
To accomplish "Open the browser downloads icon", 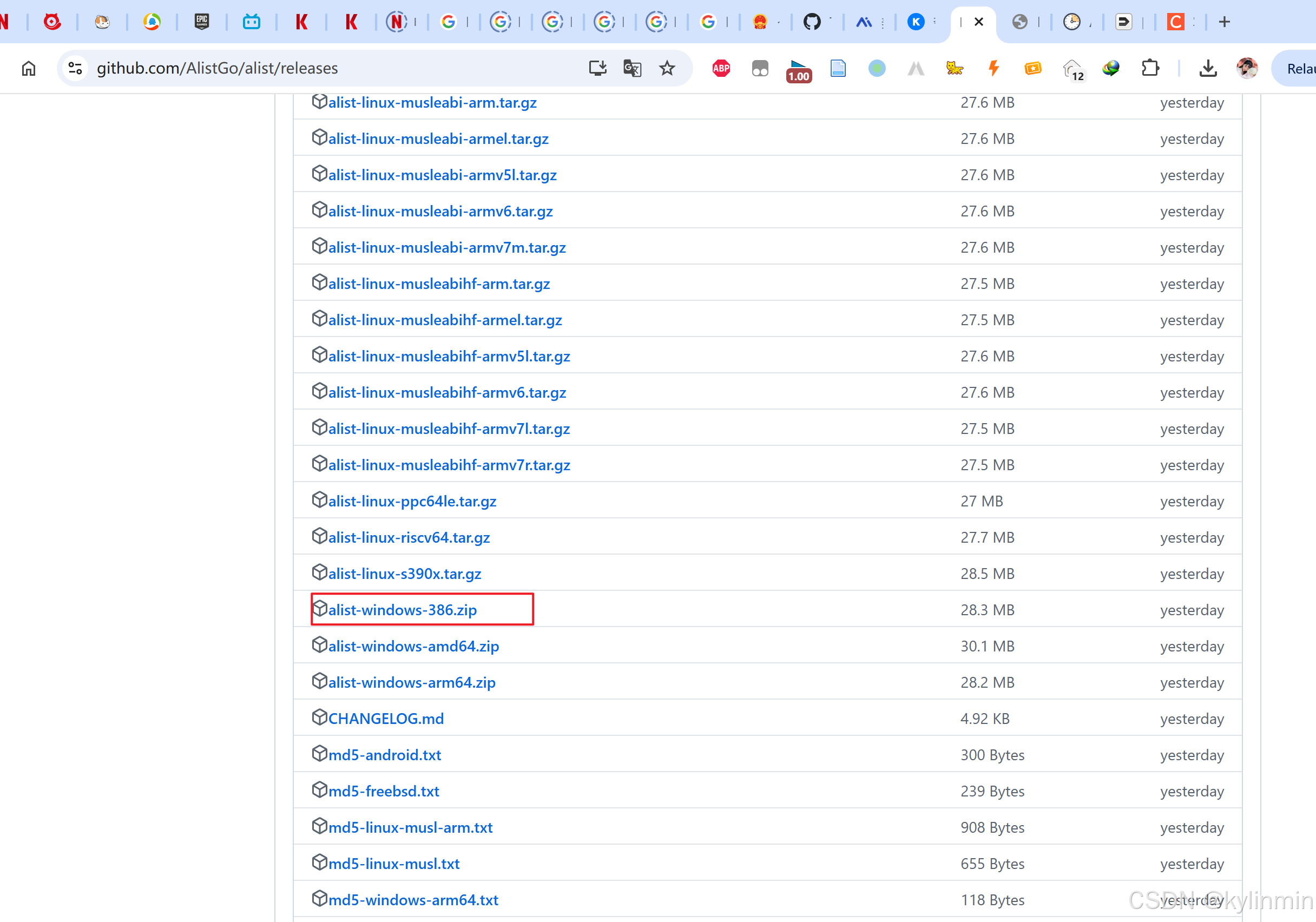I will pos(1208,68).
